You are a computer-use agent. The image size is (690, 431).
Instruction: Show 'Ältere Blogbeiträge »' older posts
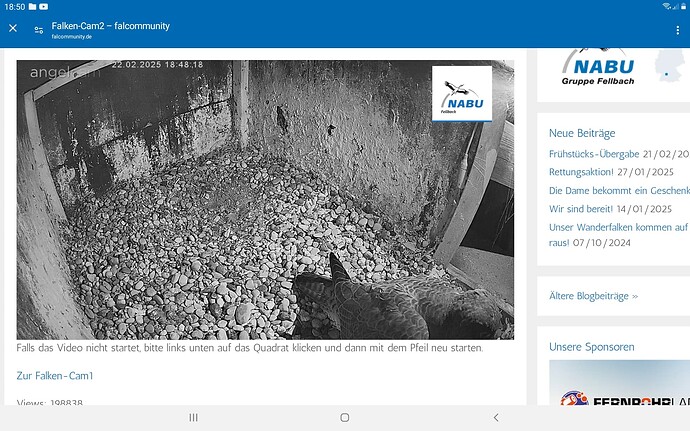(593, 296)
